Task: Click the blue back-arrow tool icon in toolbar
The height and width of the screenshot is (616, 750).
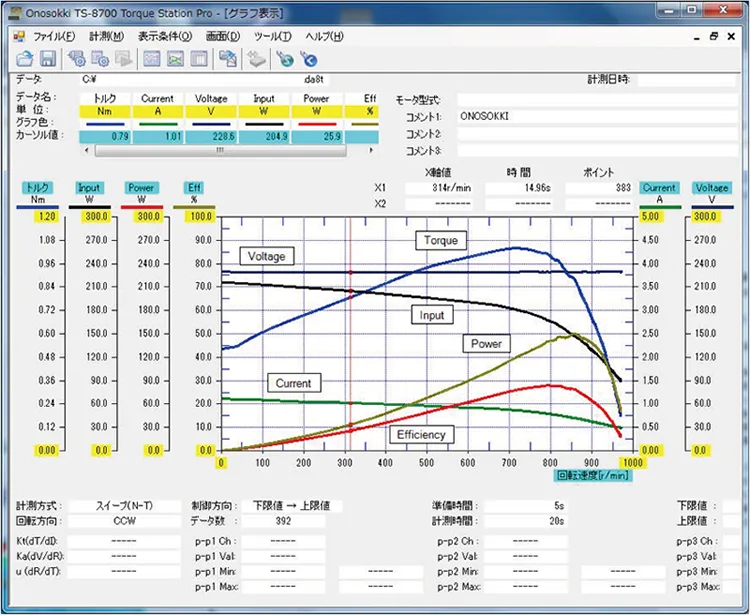Action: tap(309, 59)
